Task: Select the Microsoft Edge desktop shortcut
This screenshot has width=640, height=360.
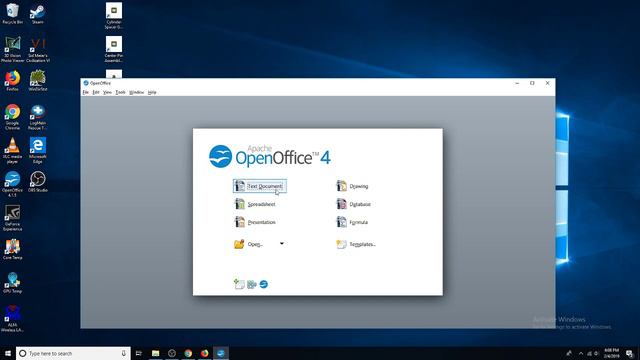Action: (38, 151)
